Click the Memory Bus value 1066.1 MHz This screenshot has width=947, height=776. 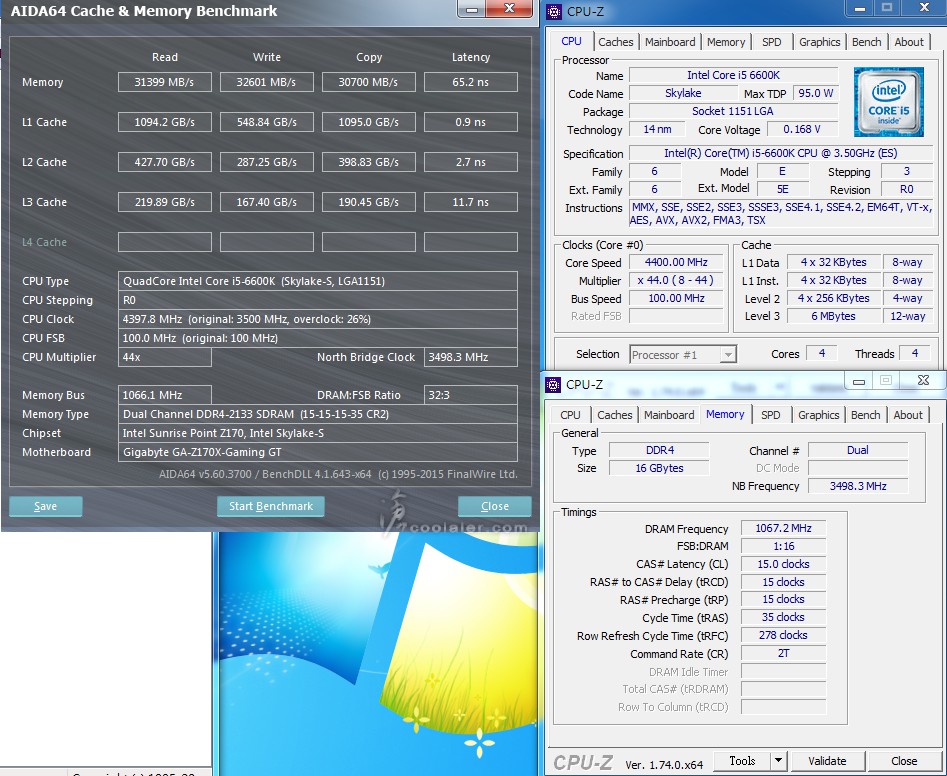coord(165,395)
